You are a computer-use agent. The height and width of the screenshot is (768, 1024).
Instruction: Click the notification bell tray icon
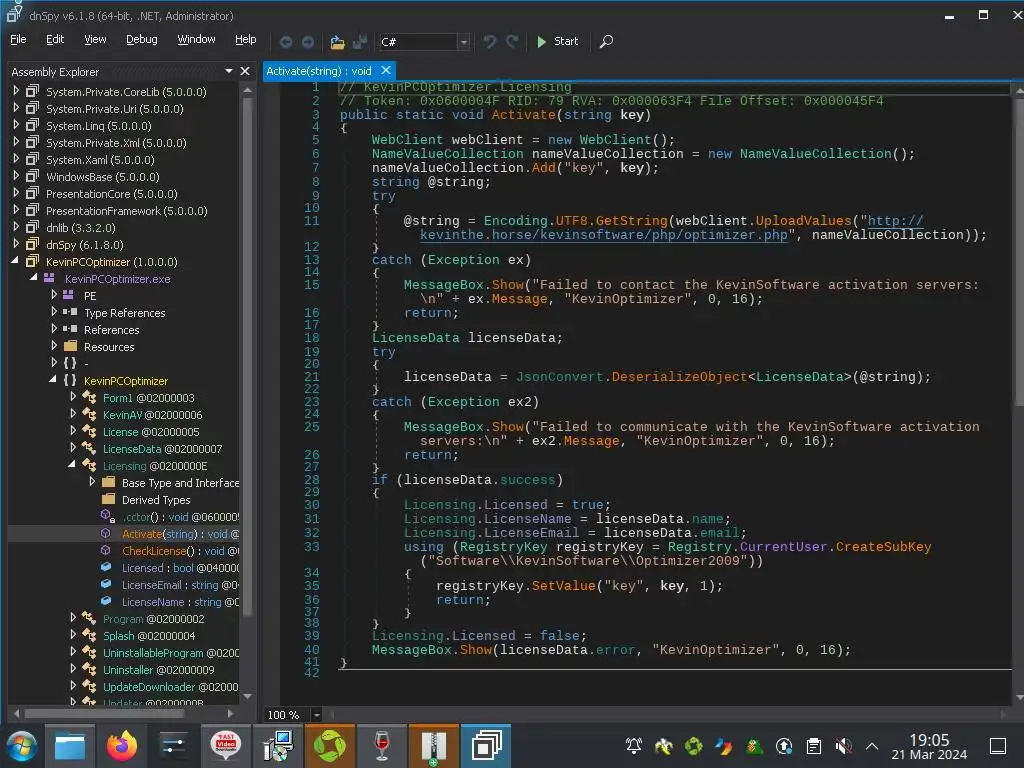point(633,745)
